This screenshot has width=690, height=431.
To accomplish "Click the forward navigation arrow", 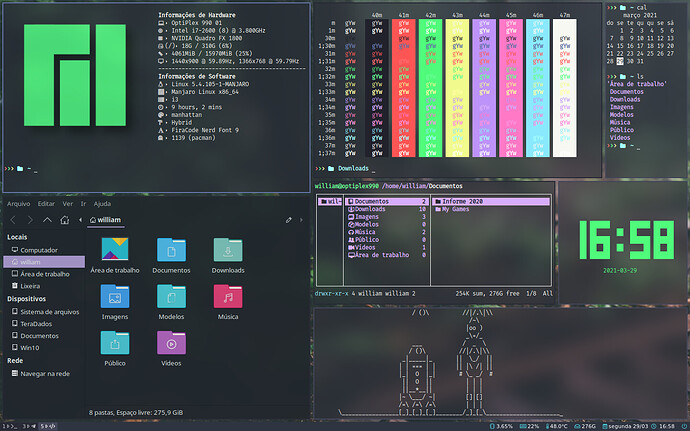I will point(30,220).
